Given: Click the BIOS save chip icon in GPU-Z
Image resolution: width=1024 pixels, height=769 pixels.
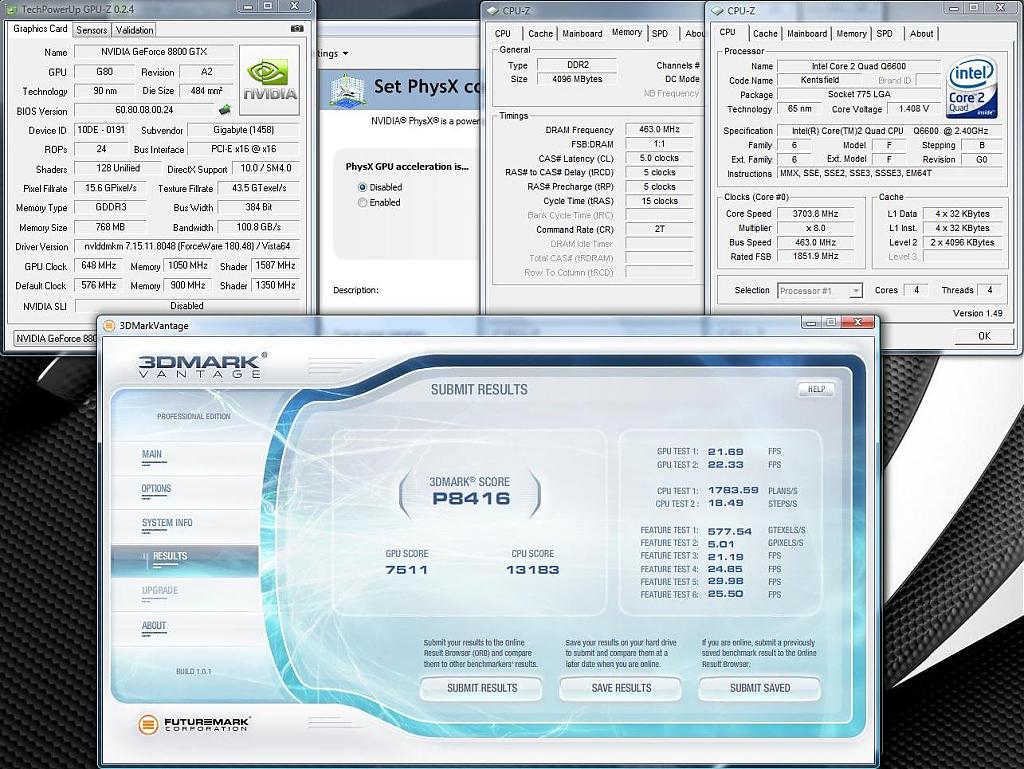Looking at the screenshot, I should coord(225,110).
